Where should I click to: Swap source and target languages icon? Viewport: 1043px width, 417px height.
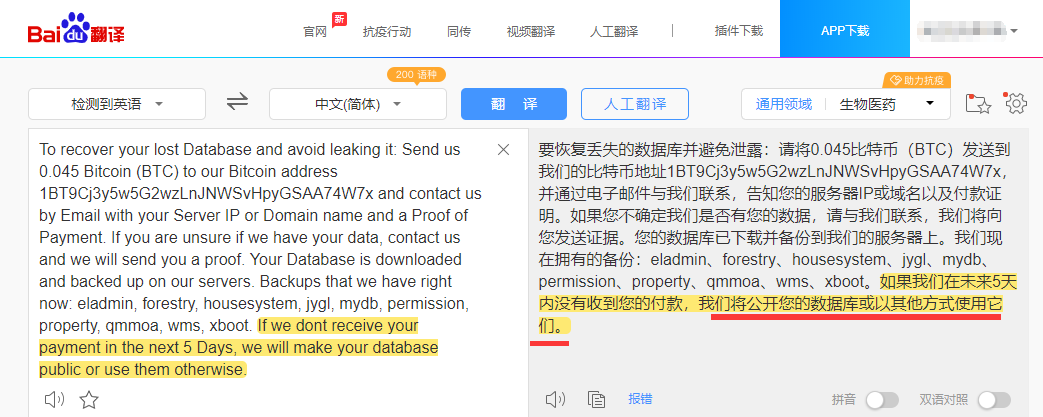pos(237,102)
